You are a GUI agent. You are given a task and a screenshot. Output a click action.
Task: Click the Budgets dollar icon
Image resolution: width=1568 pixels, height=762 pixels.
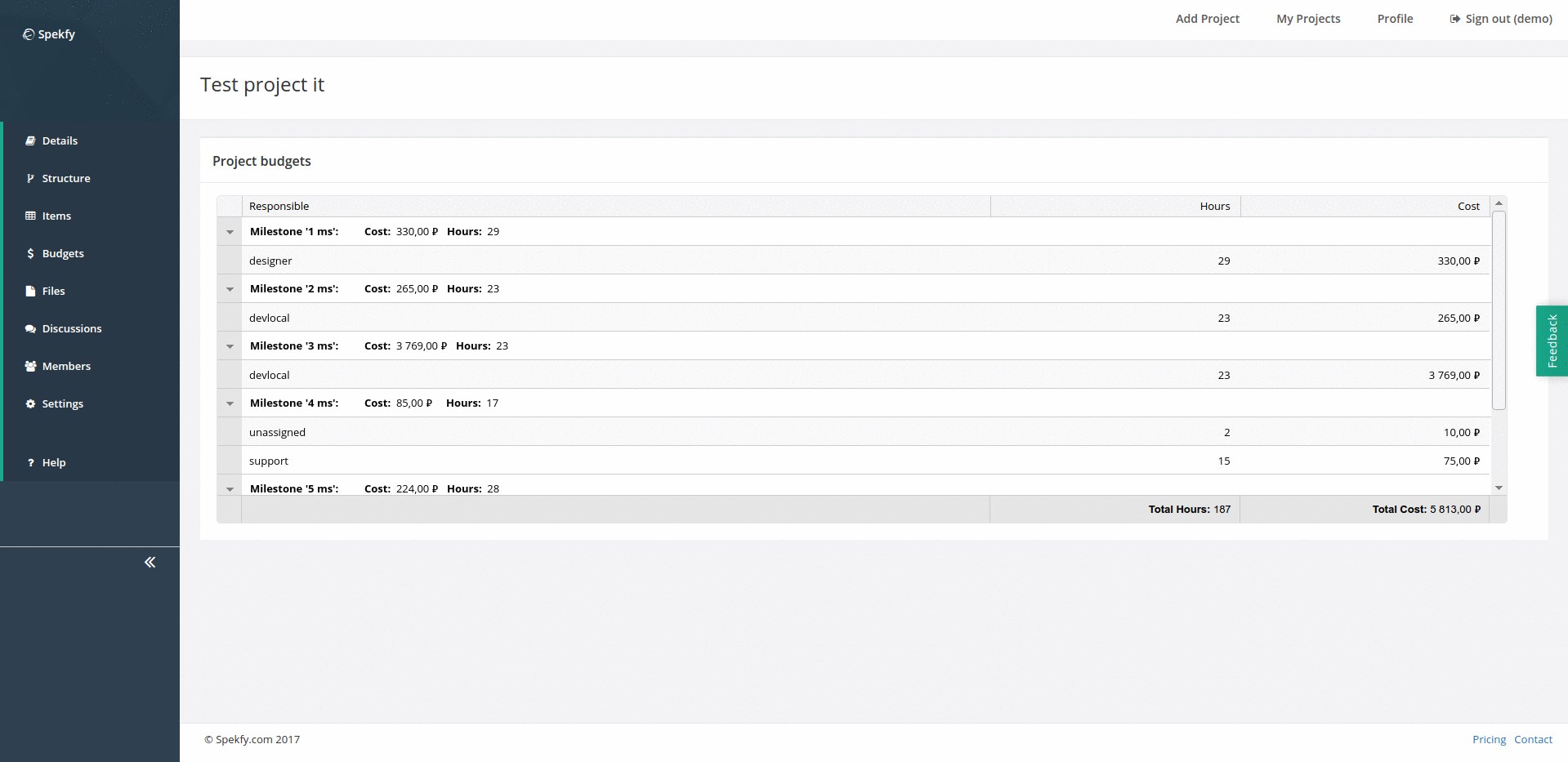[x=30, y=253]
